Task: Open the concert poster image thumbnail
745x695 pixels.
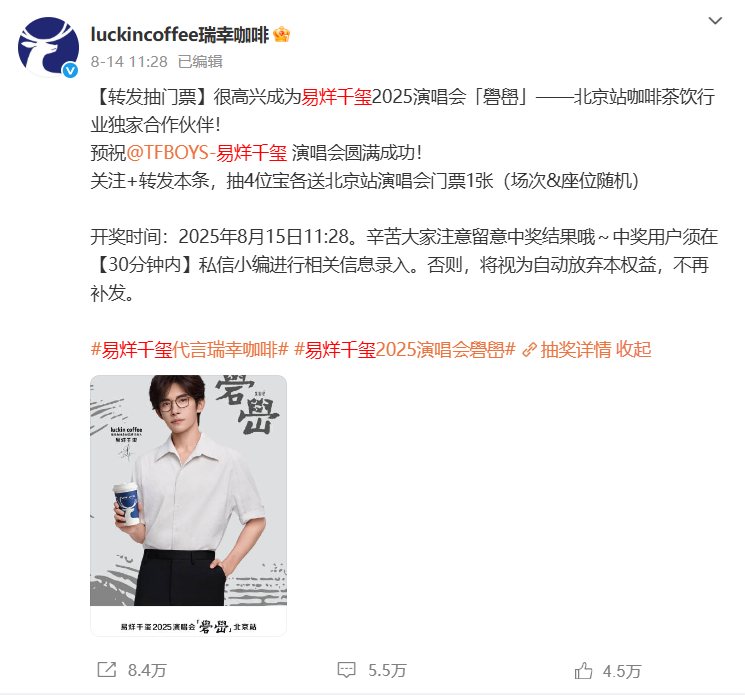Action: point(188,505)
